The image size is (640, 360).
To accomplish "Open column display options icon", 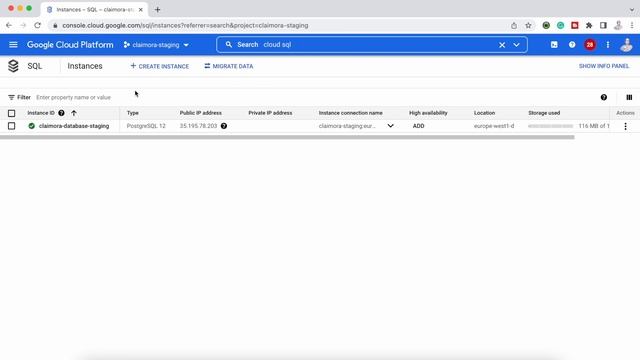I will tap(629, 97).
